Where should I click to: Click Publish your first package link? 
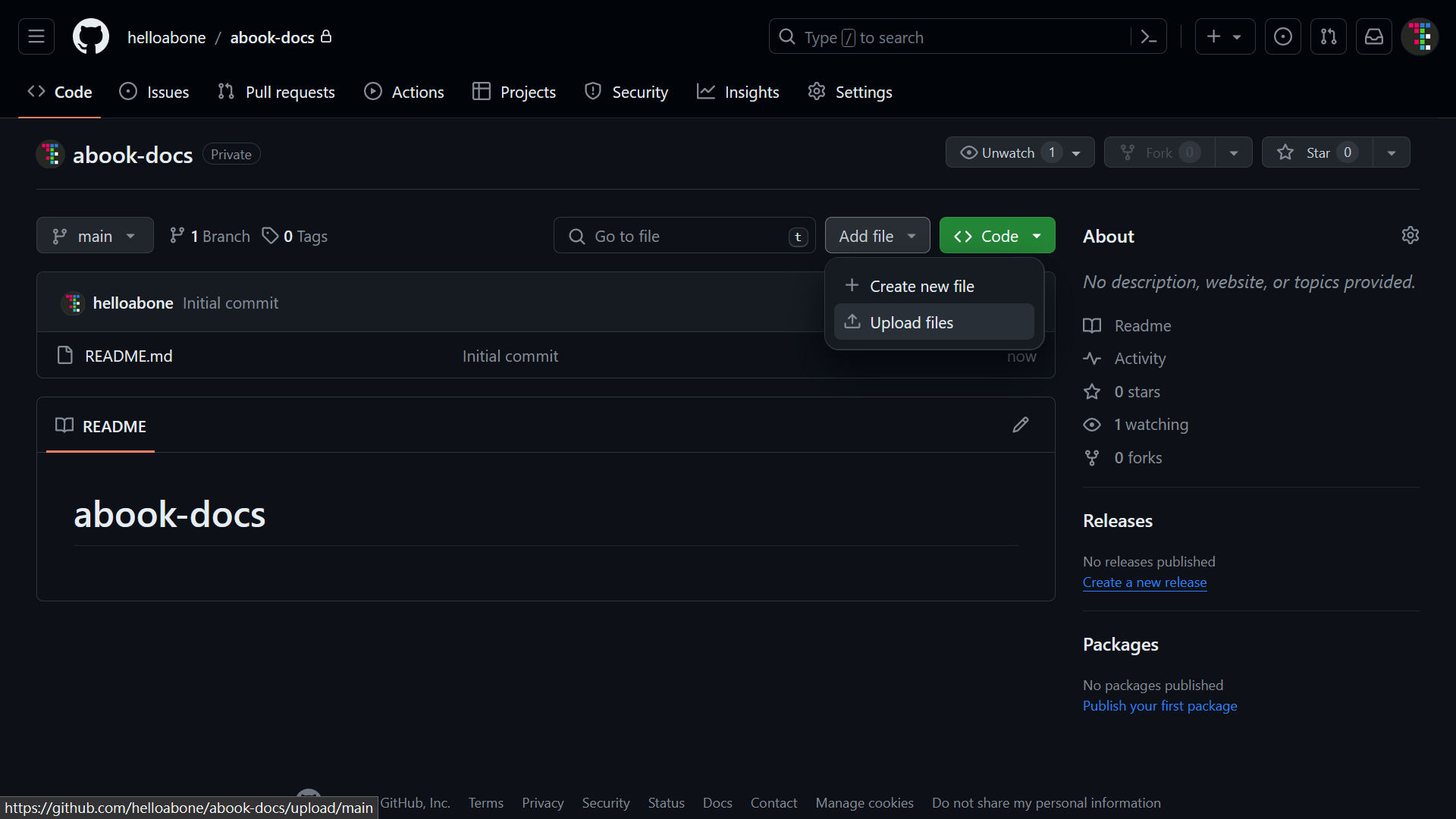(1159, 705)
